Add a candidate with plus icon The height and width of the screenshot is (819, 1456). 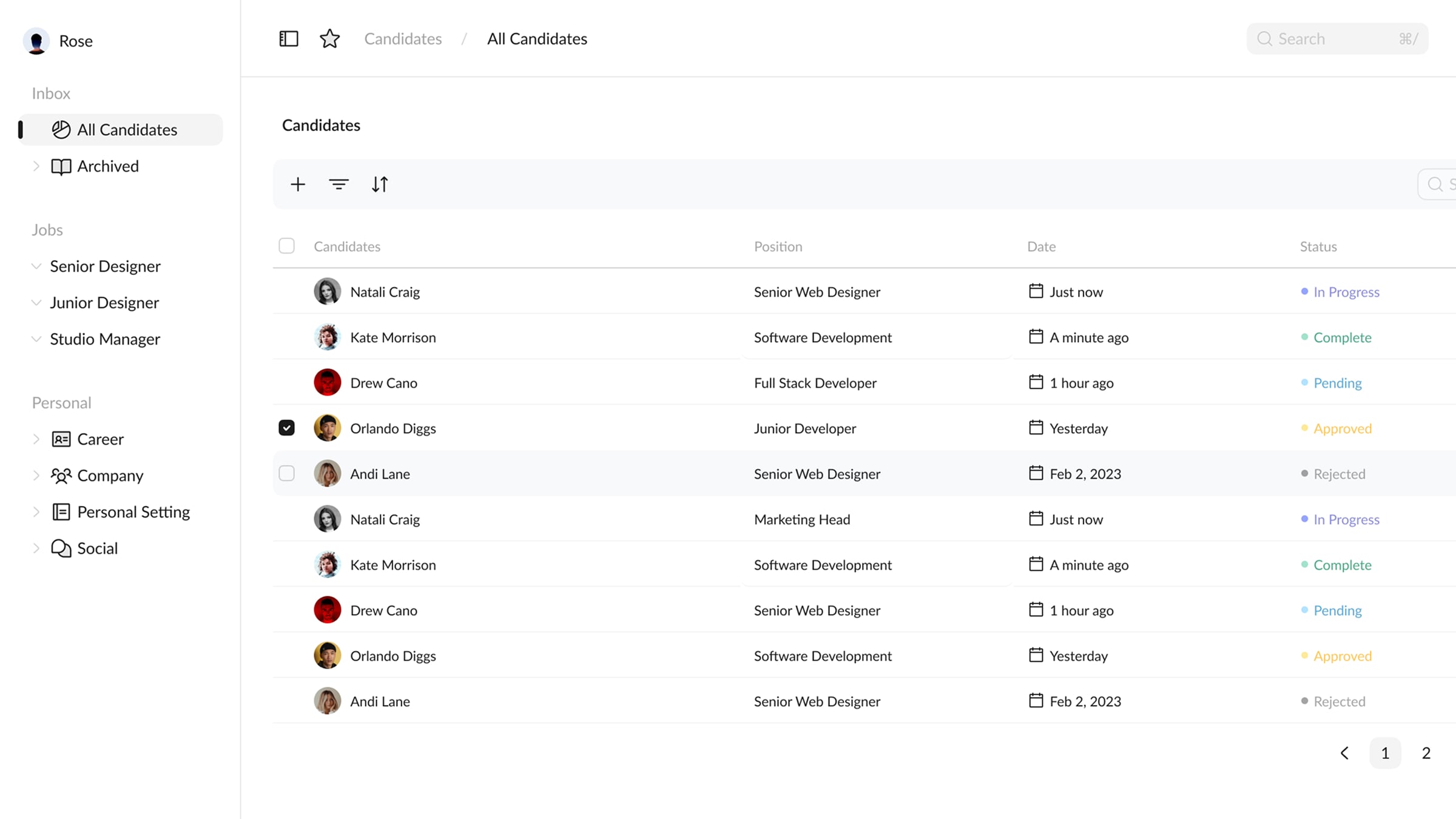tap(298, 184)
